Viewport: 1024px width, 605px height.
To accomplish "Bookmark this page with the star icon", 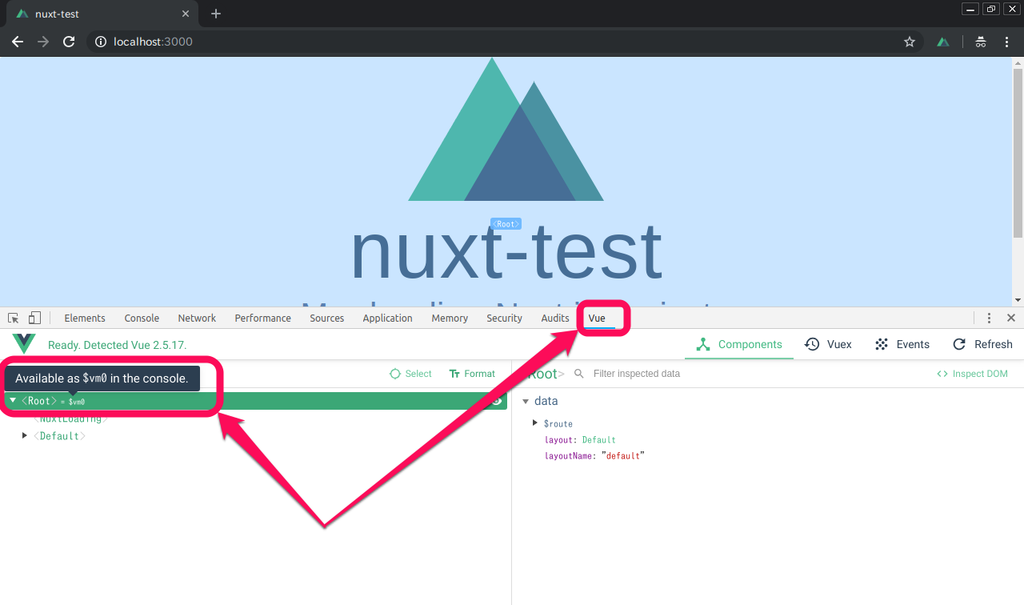I will (909, 42).
